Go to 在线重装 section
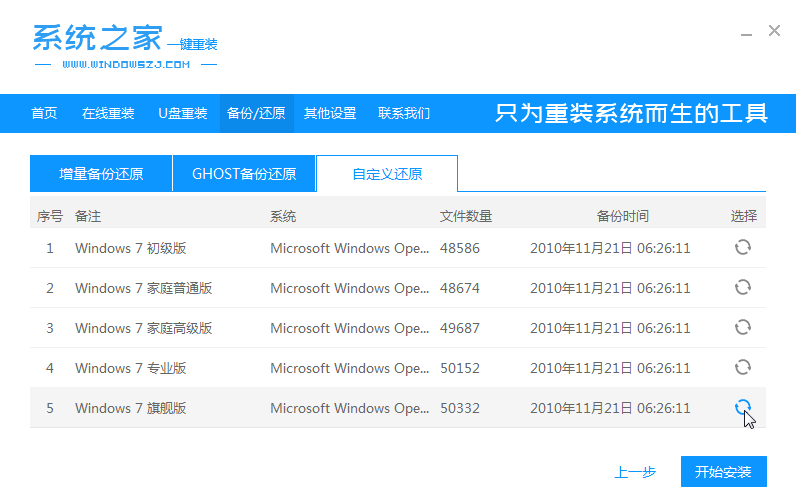Image resolution: width=802 pixels, height=494 pixels. click(x=108, y=113)
